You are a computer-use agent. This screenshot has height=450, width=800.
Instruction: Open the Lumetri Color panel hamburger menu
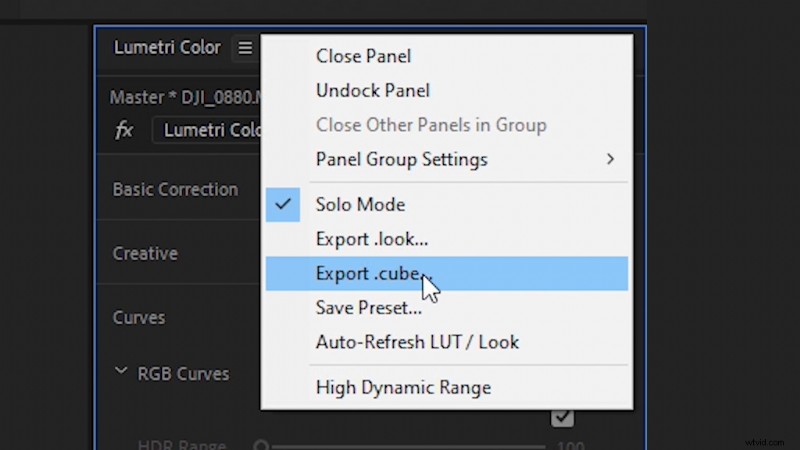pos(245,48)
